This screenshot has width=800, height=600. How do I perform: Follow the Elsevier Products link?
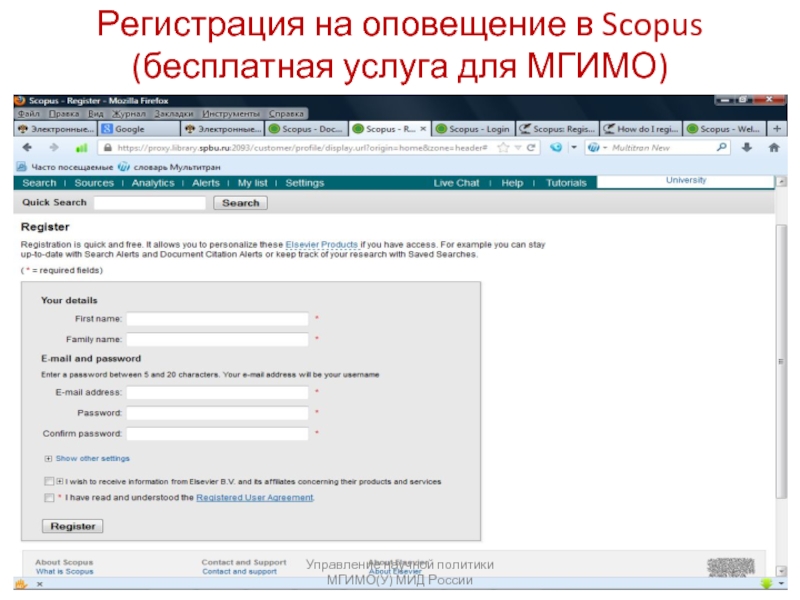coord(321,244)
